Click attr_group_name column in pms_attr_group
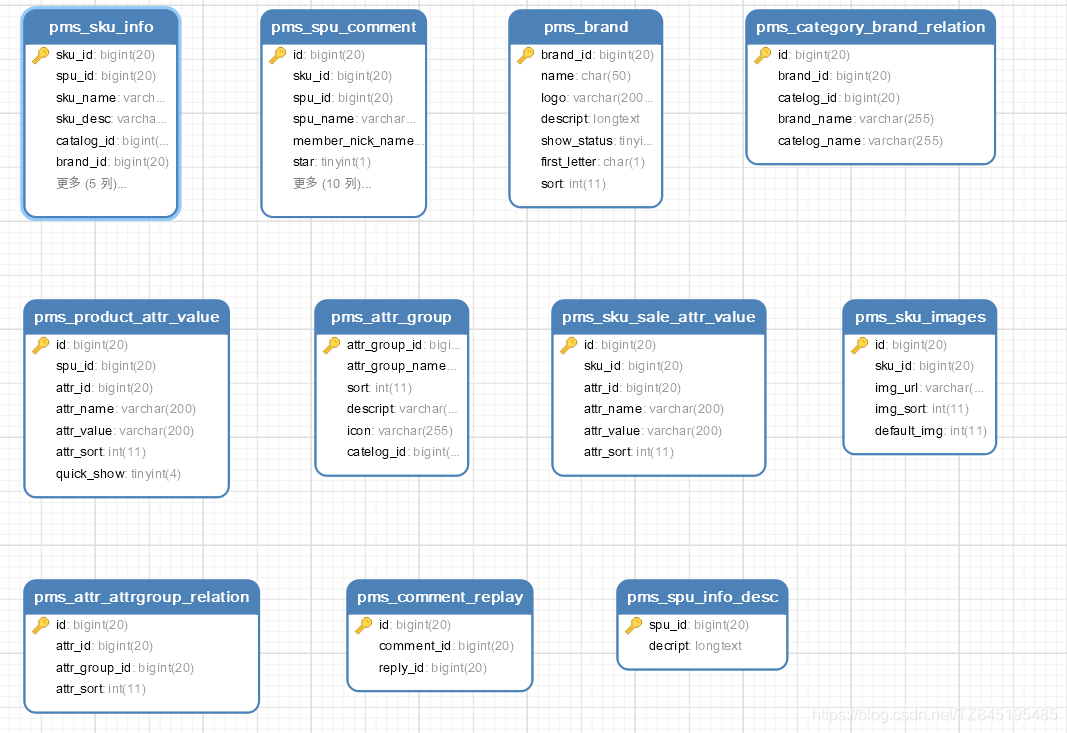The image size is (1067, 733). click(401, 366)
